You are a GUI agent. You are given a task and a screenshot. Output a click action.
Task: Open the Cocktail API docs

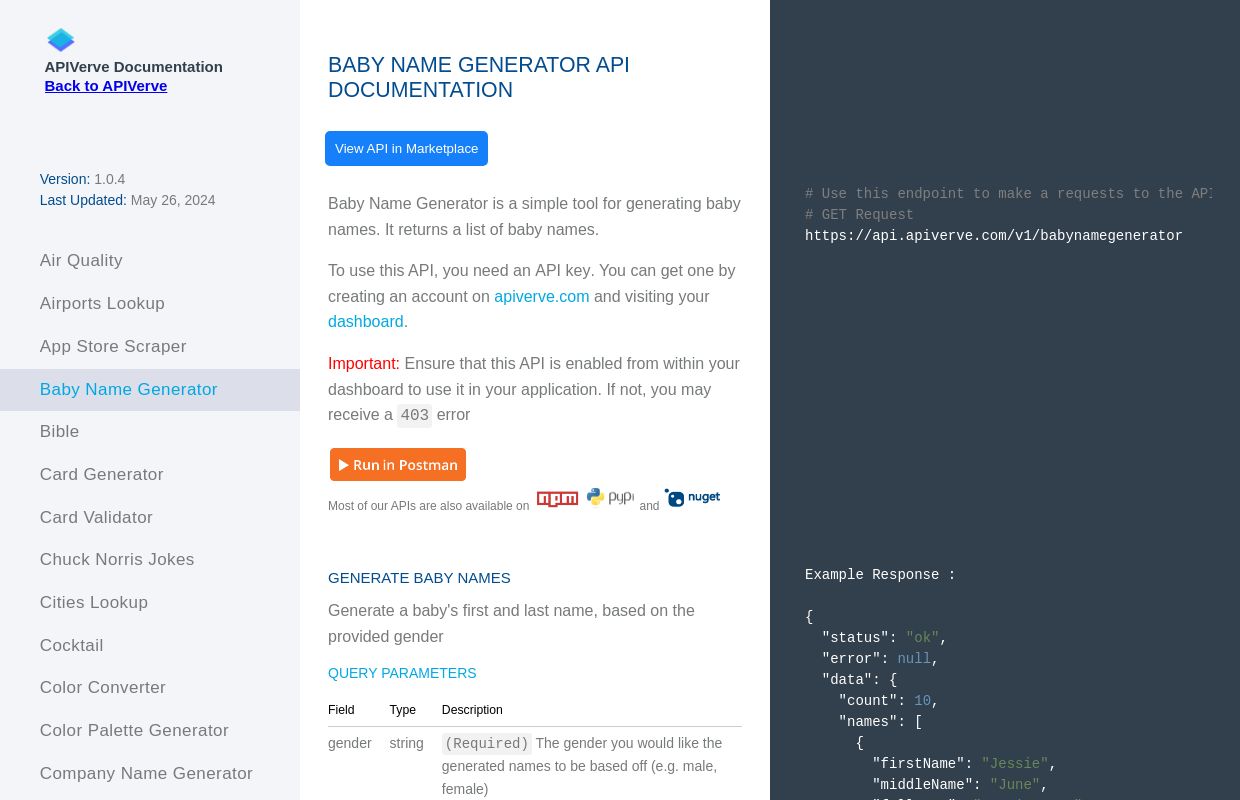pyautogui.click(x=150, y=646)
